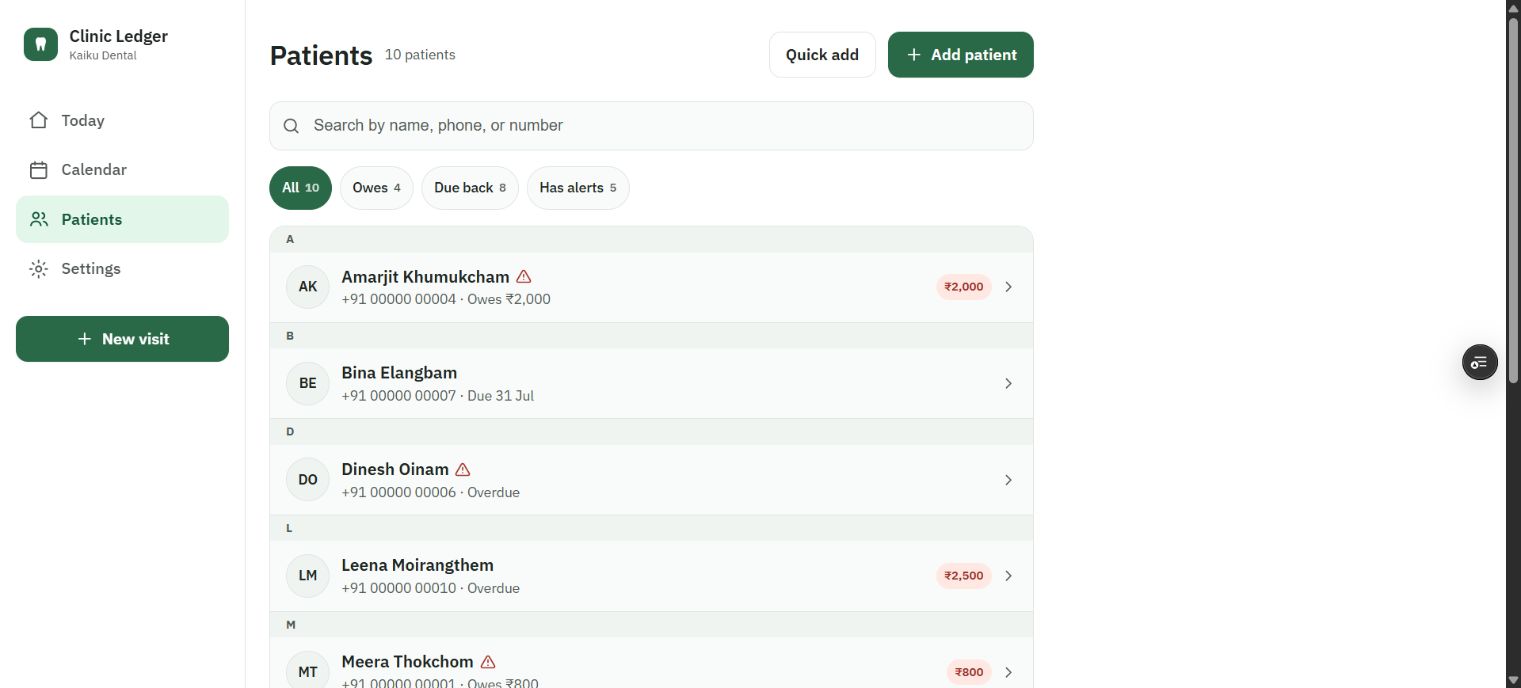Click '+91 00000 00010 · Overdue' text
The width and height of the screenshot is (1521, 688).
pyautogui.click(x=431, y=588)
